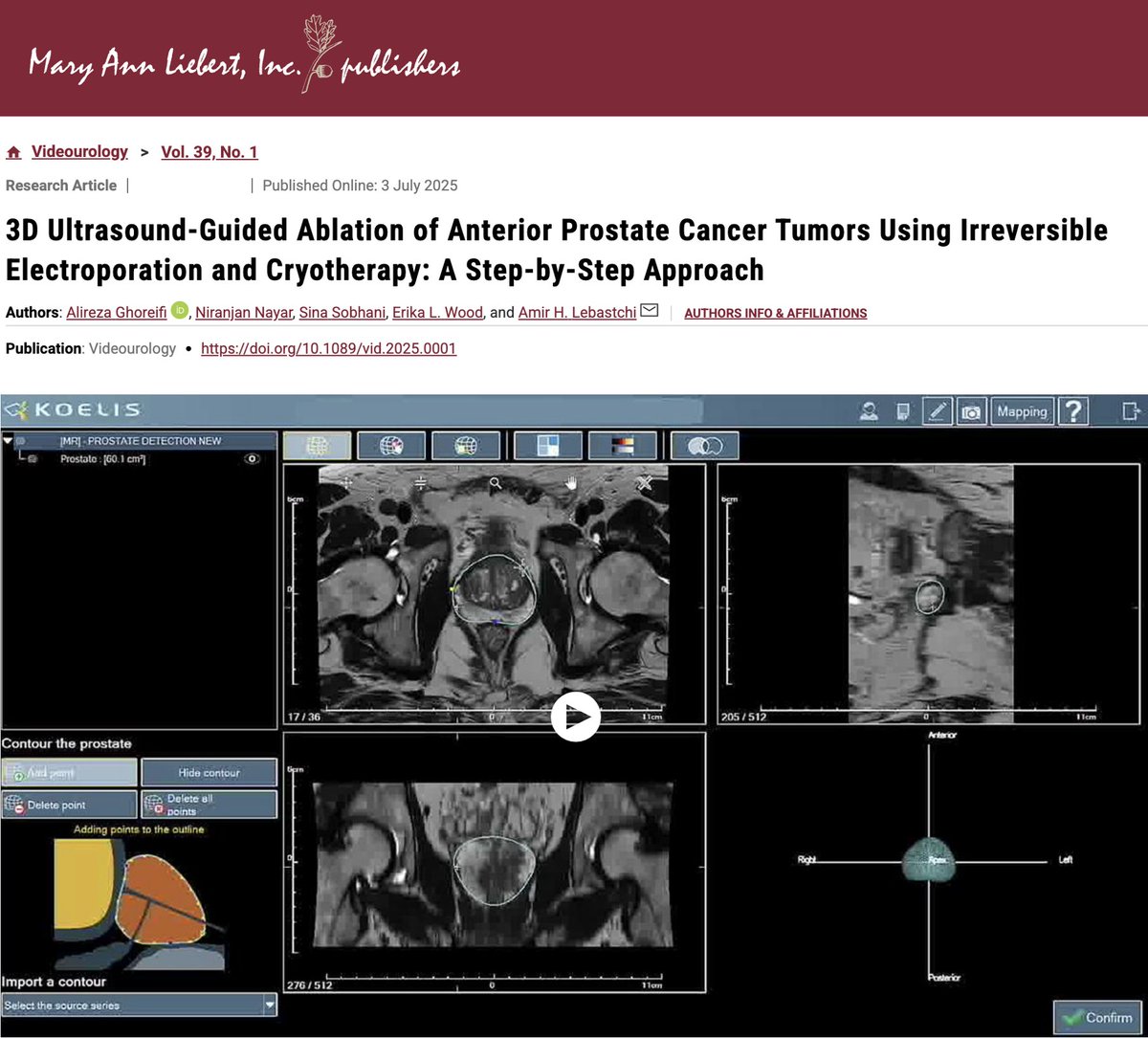Toggle Prostate contour visibility eye icon
Image resolution: width=1148 pixels, height=1038 pixels.
tap(253, 459)
